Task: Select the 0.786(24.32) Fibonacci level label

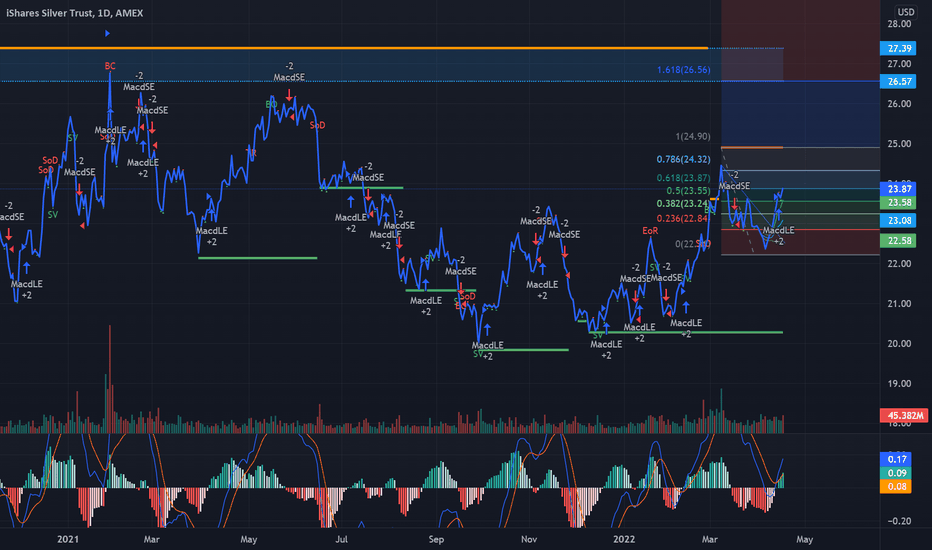Action: pyautogui.click(x=683, y=159)
